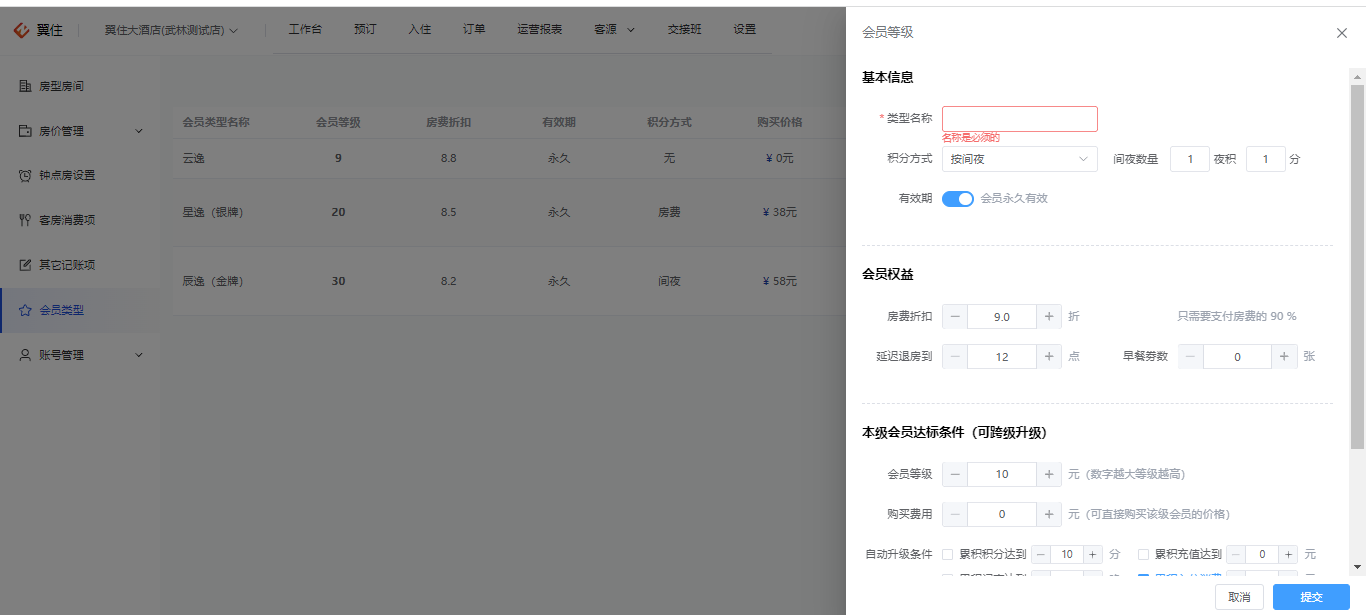Image resolution: width=1366 pixels, height=615 pixels.
Task: Select the 辰逸（金牌） row
Action: (x=510, y=281)
